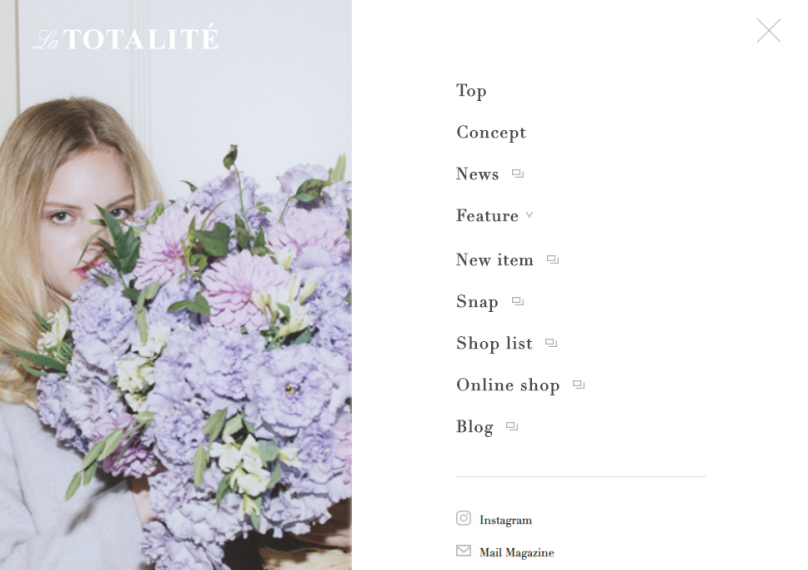Image resolution: width=808 pixels, height=570 pixels.
Task: Select the New item menu link
Action: pyautogui.click(x=495, y=260)
